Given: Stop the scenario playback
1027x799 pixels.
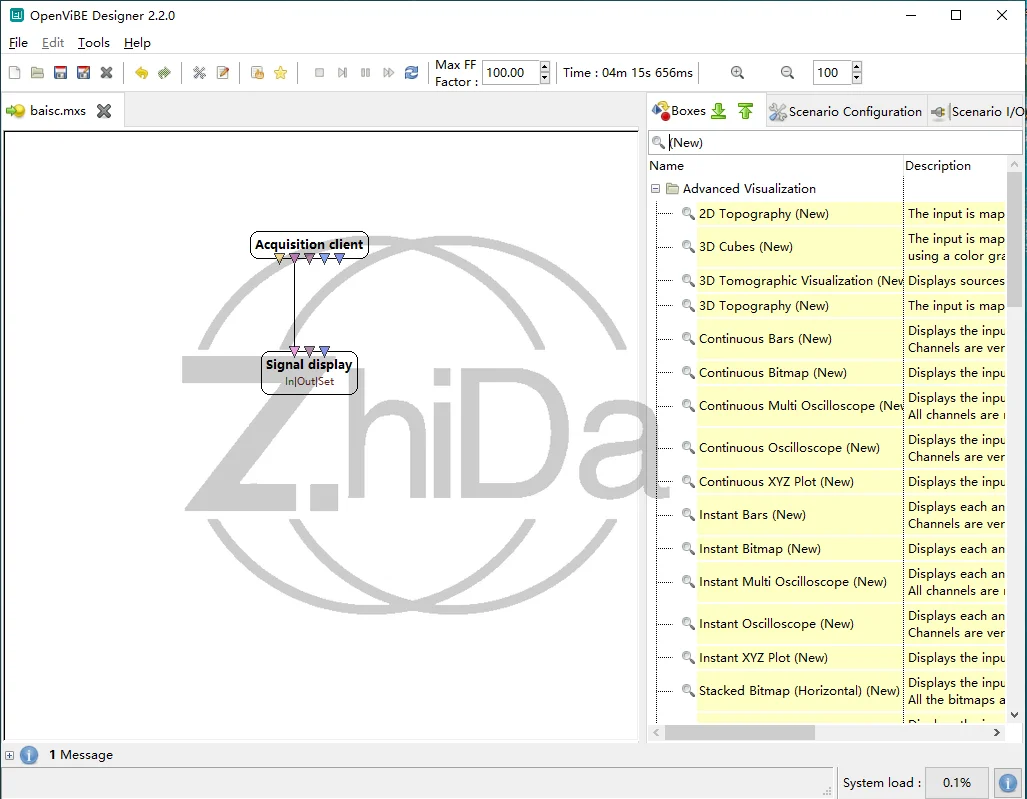Looking at the screenshot, I should (x=319, y=73).
